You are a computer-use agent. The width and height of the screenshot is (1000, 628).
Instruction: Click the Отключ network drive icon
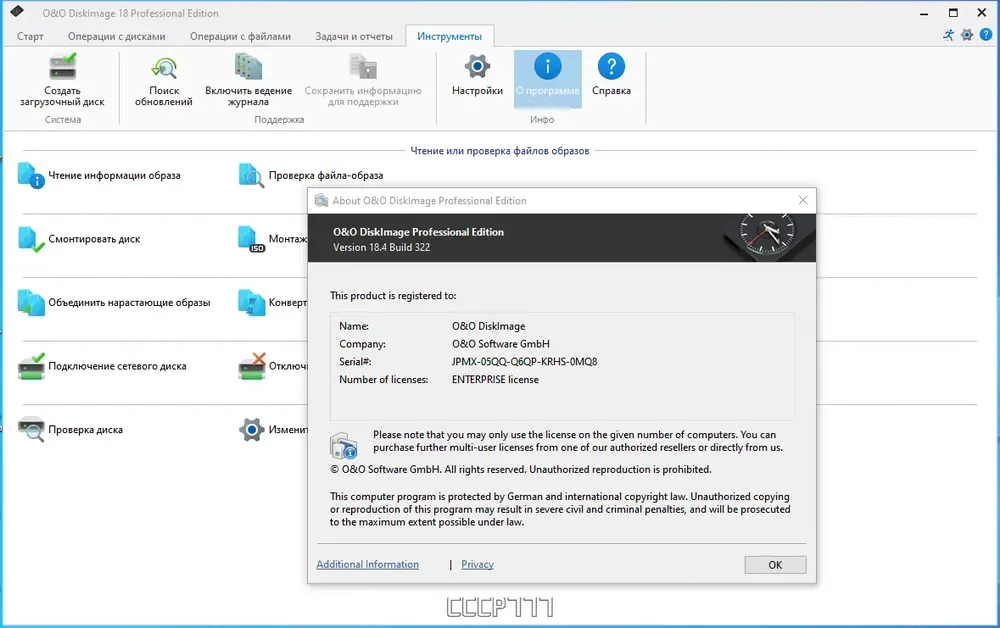(251, 367)
